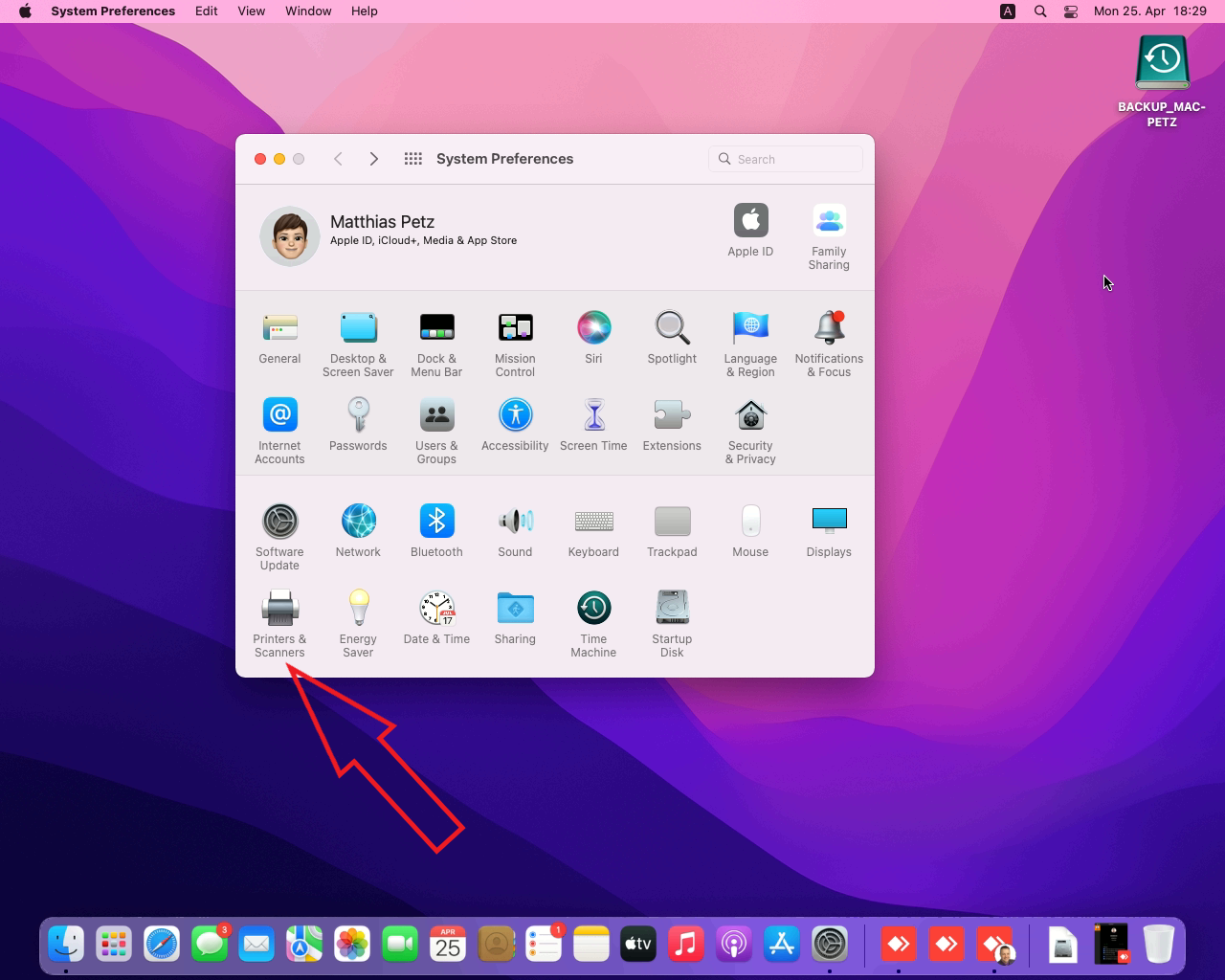Click Matthias Petz profile avatar

pos(290,235)
